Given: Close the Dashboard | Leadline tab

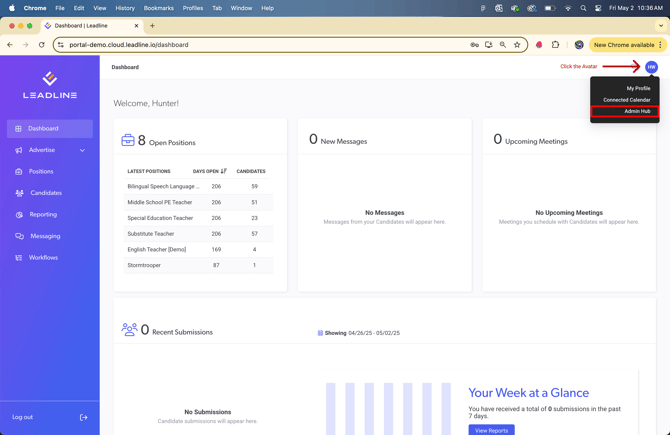Looking at the screenshot, I should pos(136,26).
